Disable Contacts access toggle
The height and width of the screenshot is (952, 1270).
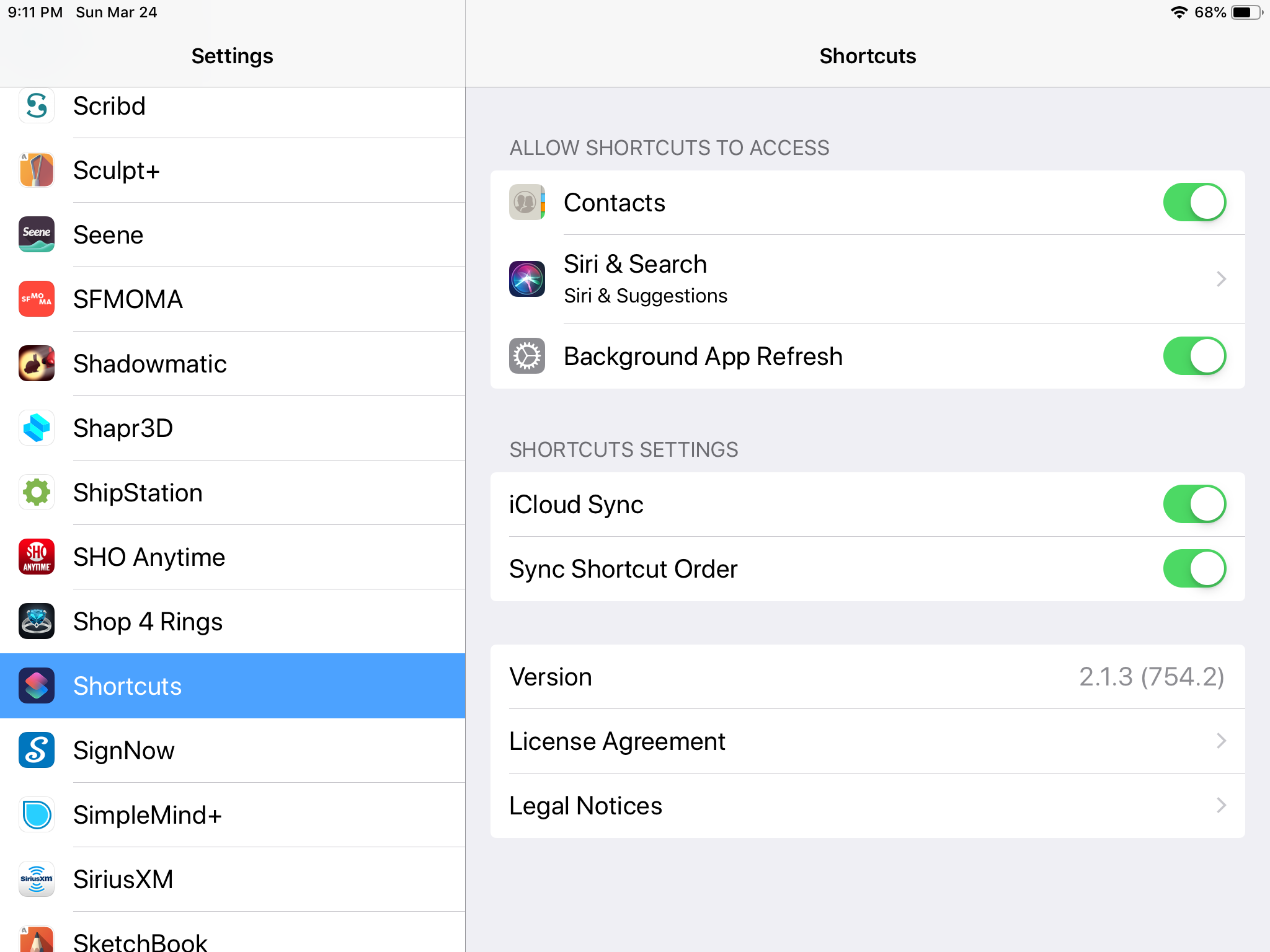(1194, 203)
